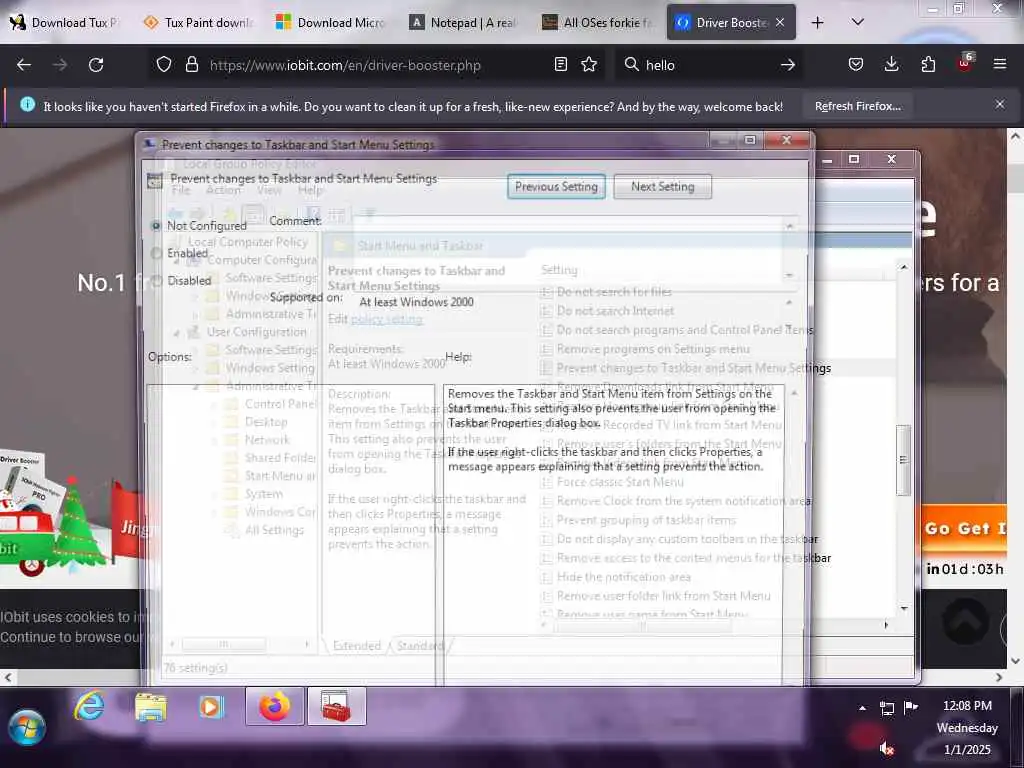Open the Pocket save icon in Firefox toolbar

click(856, 64)
